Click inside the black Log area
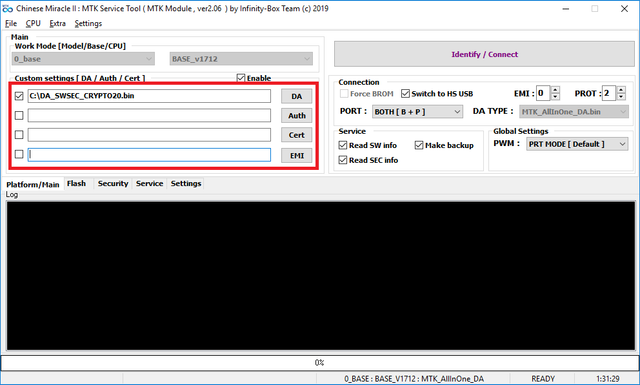 [320, 276]
